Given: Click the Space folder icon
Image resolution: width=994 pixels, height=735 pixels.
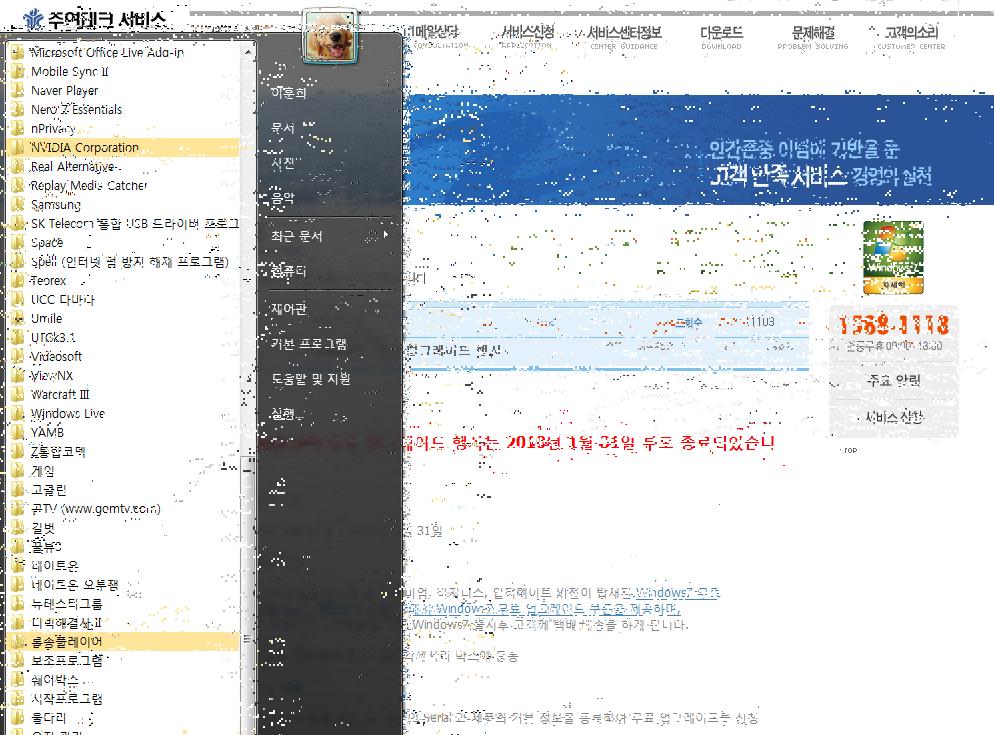Looking at the screenshot, I should pyautogui.click(x=18, y=242).
